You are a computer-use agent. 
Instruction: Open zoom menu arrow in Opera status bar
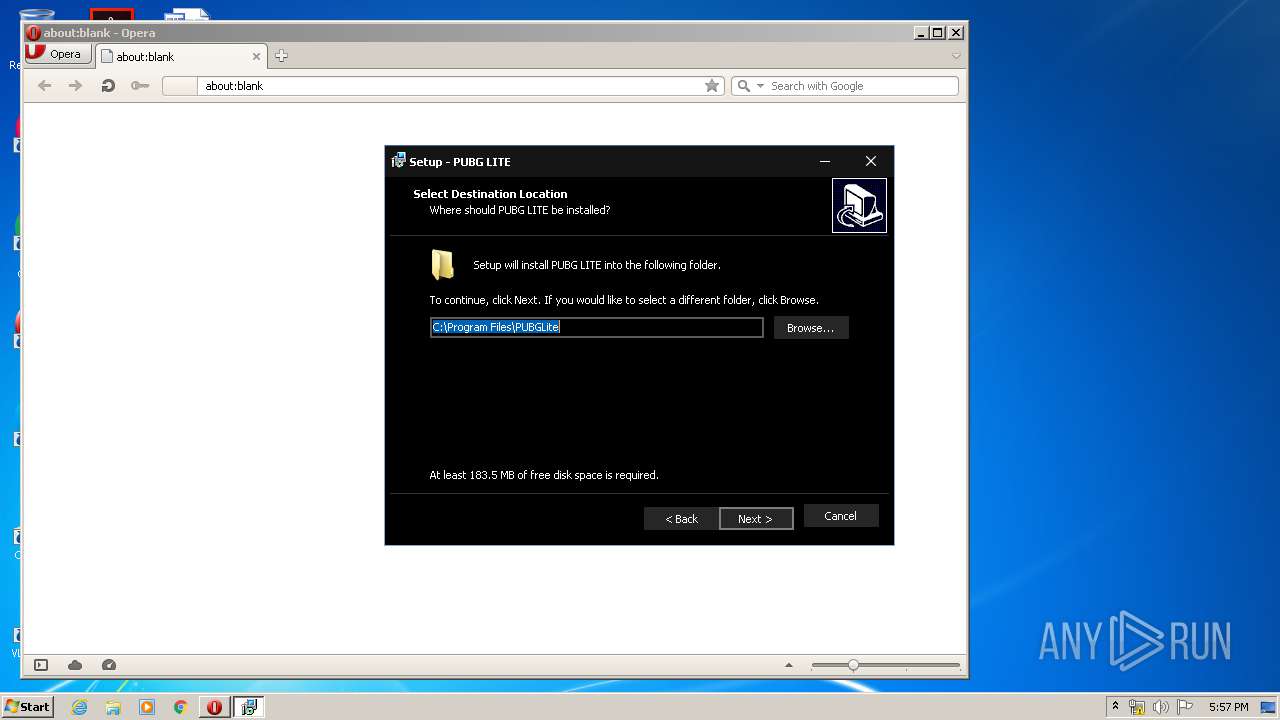click(x=788, y=665)
